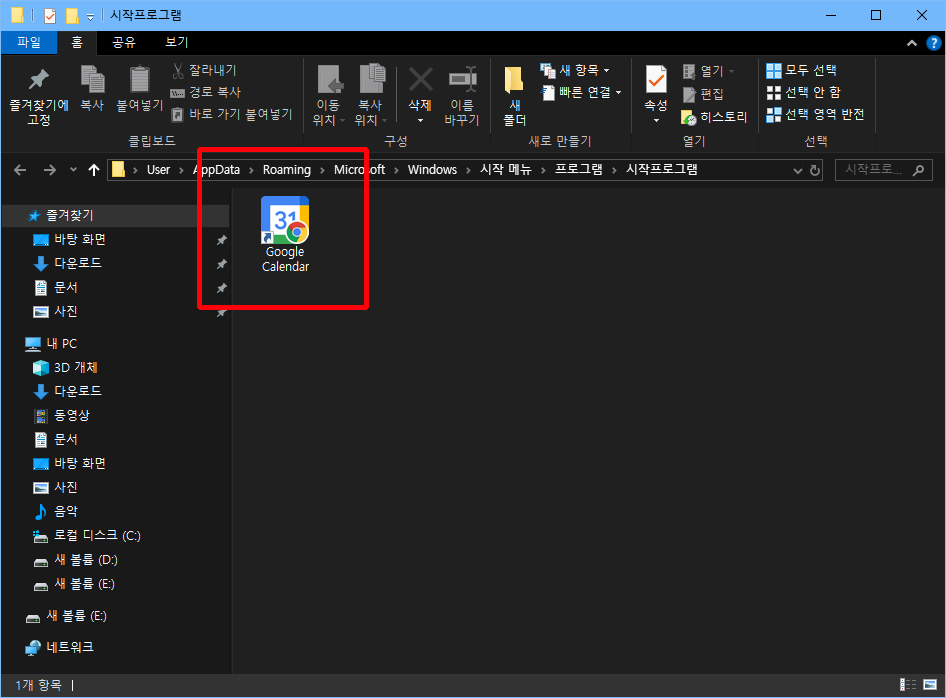Pin to Quick access (즐겨찾기에 고정)
This screenshot has height=698, width=946.
[39, 97]
